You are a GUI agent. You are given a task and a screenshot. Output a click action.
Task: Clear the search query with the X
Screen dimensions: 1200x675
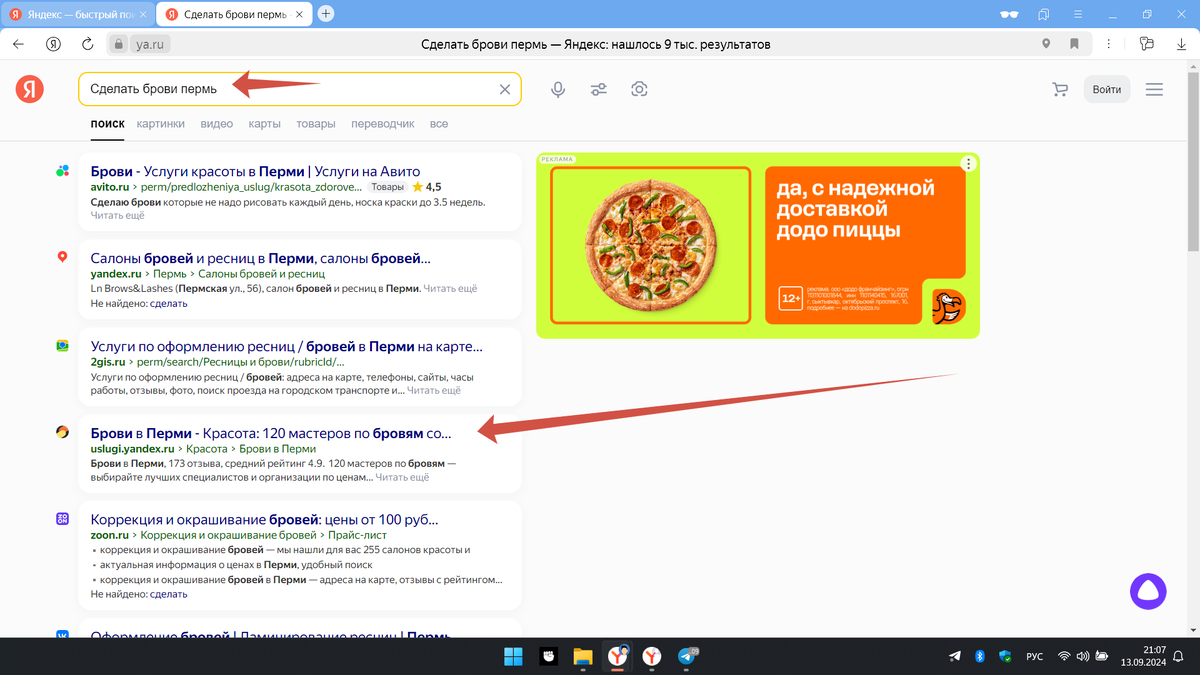(505, 89)
